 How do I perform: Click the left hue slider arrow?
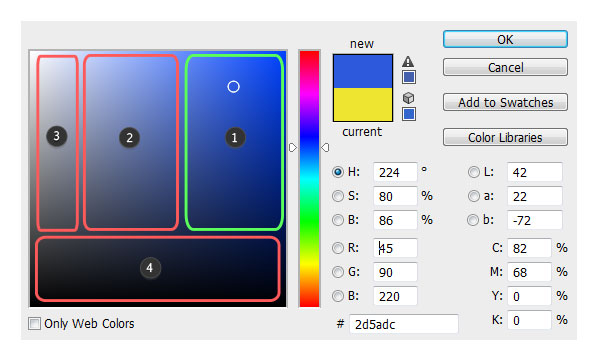293,147
